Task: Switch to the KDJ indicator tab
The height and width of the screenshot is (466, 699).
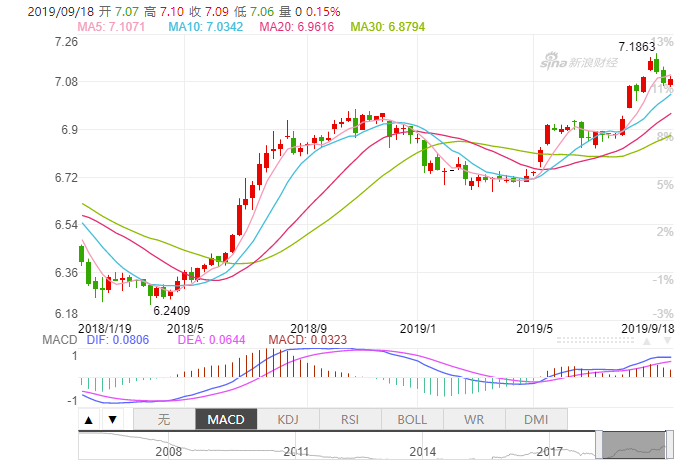Action: (288, 420)
